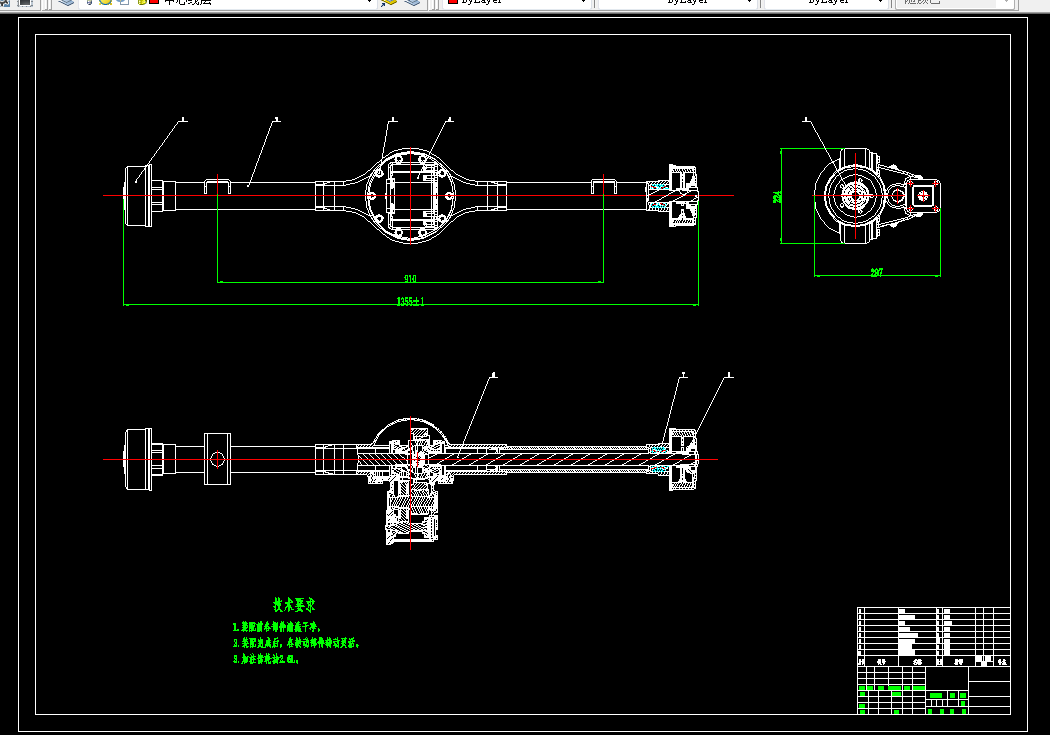Click the red color swatch of the layer

[154, 2]
